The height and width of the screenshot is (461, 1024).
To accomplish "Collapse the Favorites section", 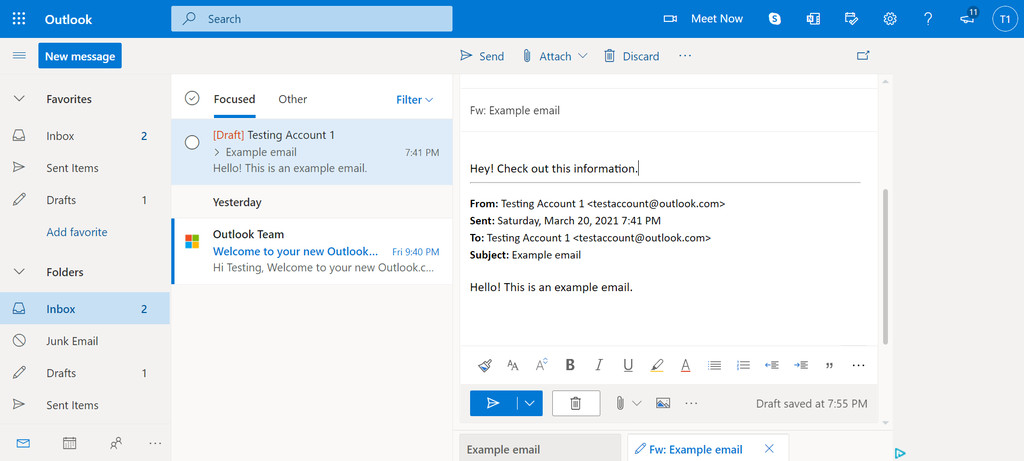I will tap(19, 99).
